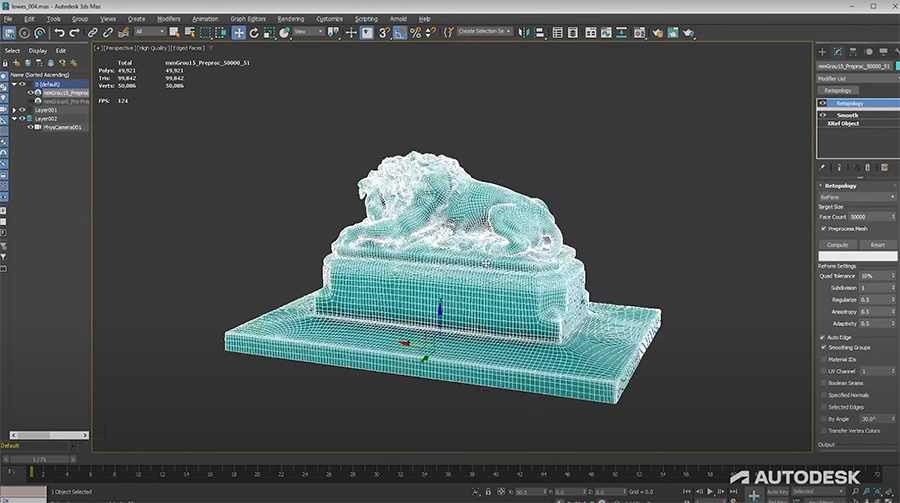Enable the Material IDs checkbox
The width and height of the screenshot is (900, 503).
[x=824, y=359]
